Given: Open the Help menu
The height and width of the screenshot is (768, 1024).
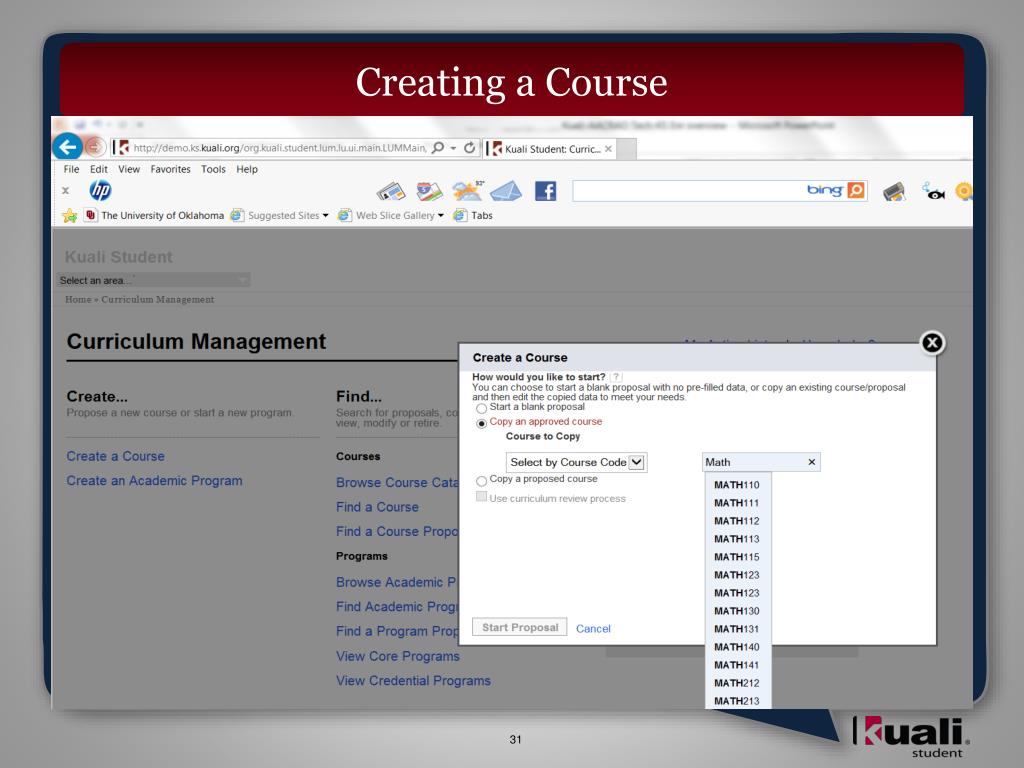Looking at the screenshot, I should point(247,169).
